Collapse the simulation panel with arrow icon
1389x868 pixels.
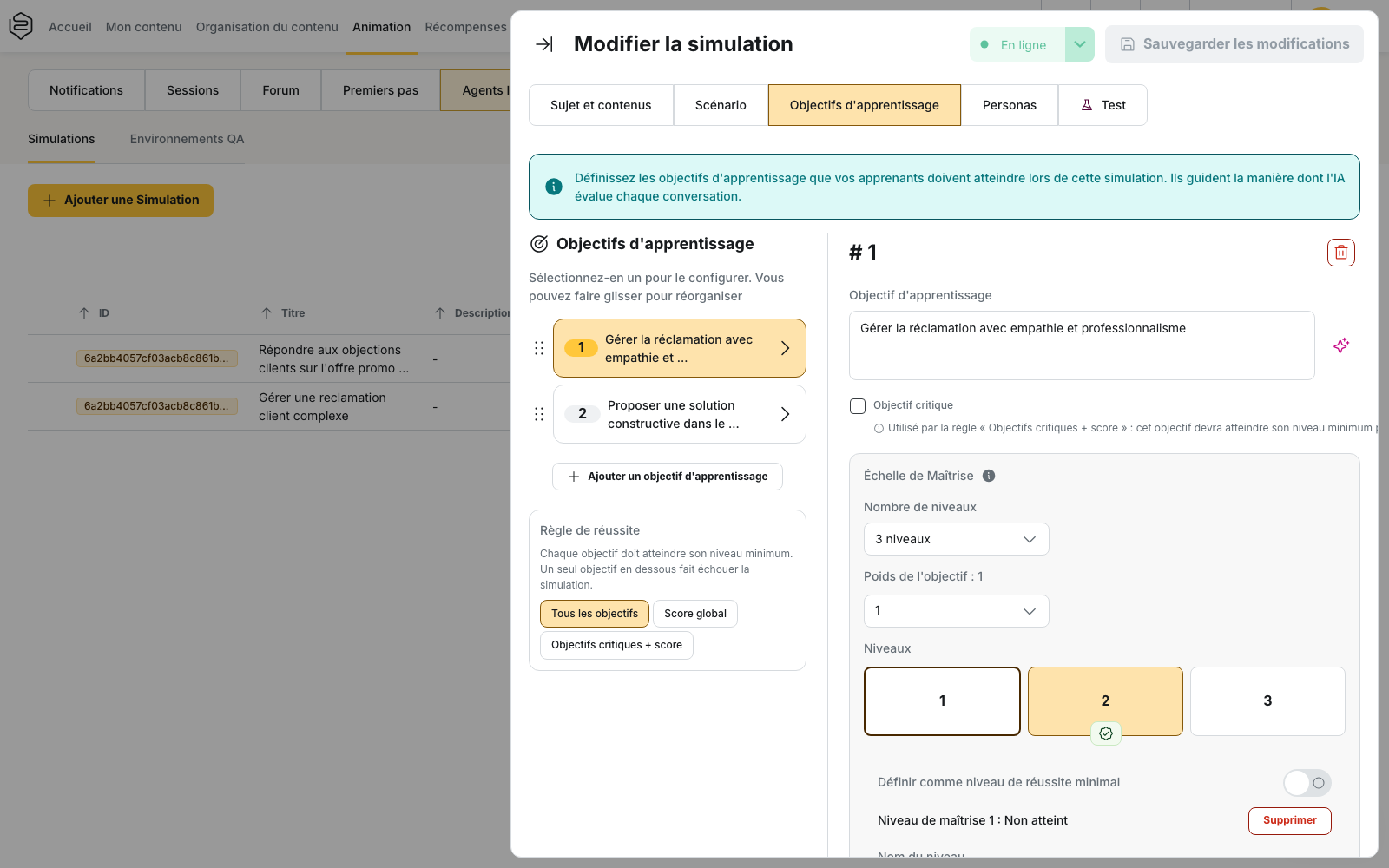[x=544, y=44]
